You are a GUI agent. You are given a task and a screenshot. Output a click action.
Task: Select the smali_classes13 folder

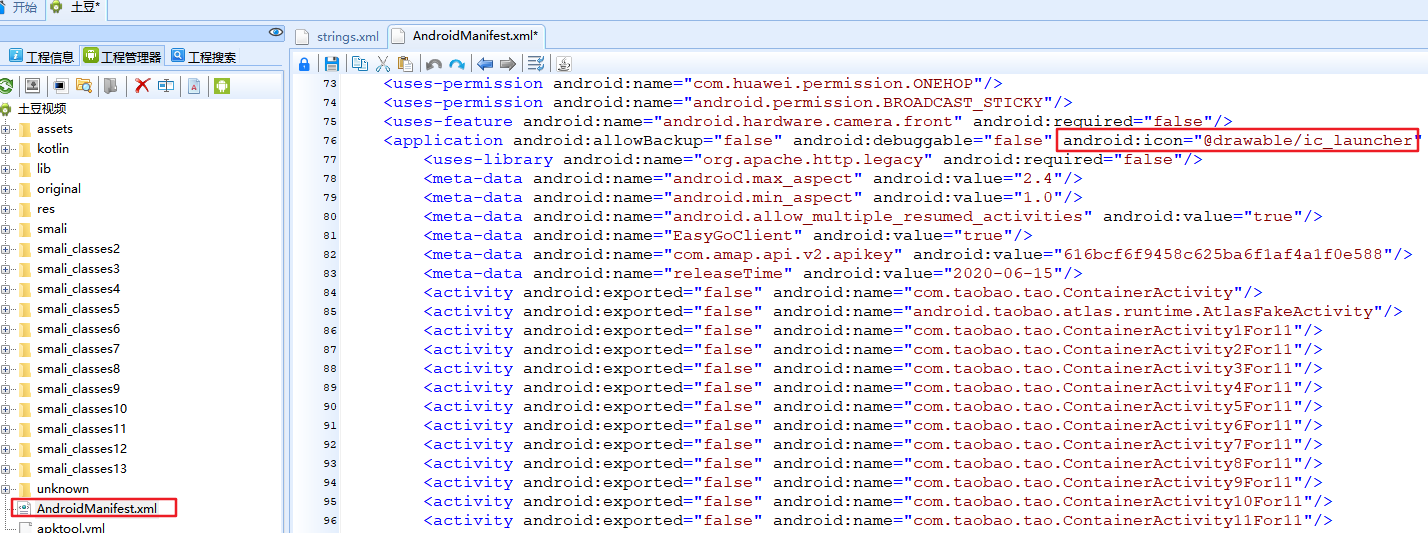pyautogui.click(x=82, y=469)
